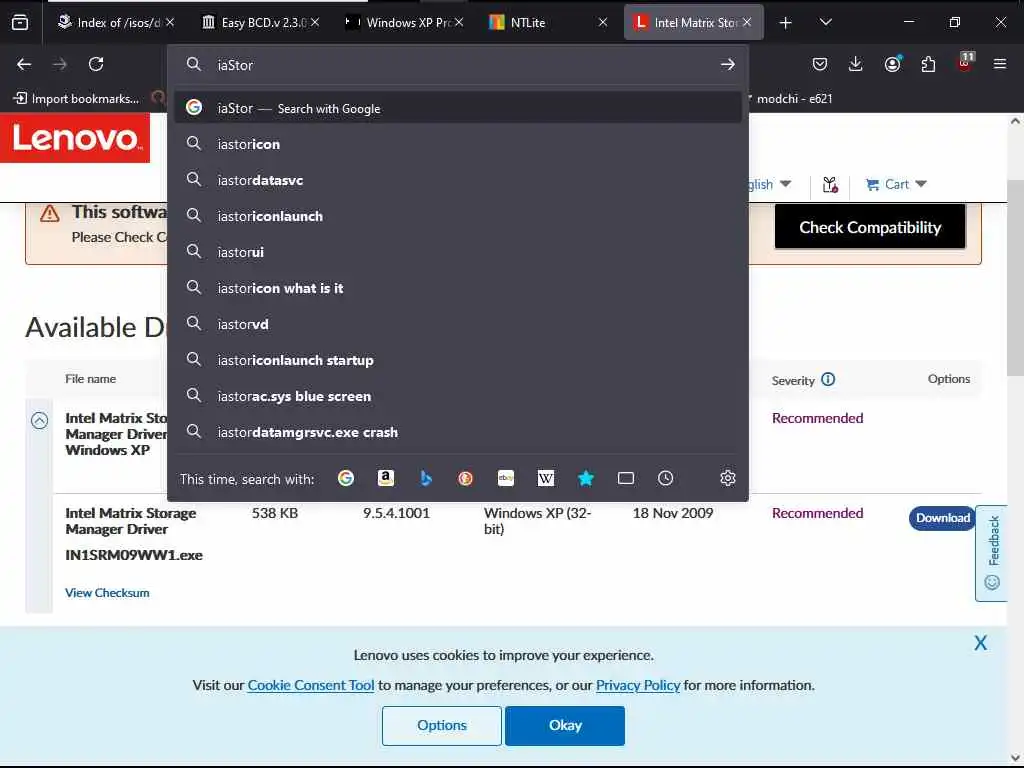The image size is (1024, 768).
Task: Open the "modchi - e621" bookmark
Action: click(794, 99)
